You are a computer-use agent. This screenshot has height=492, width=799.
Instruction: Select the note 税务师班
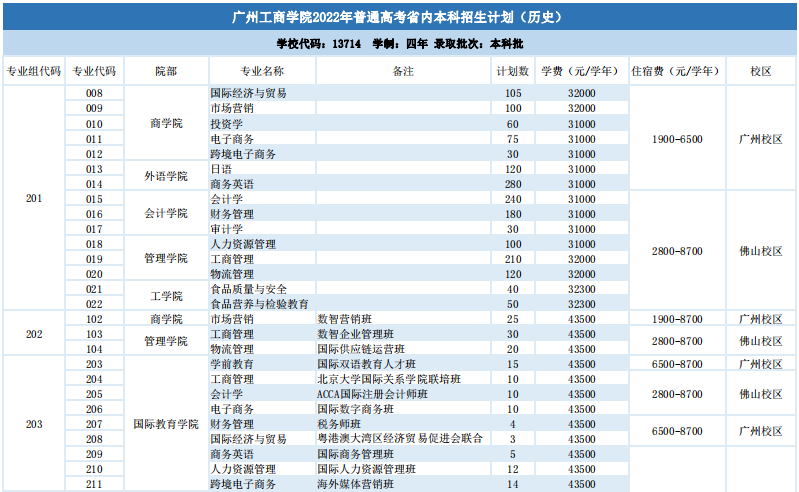coord(339,424)
